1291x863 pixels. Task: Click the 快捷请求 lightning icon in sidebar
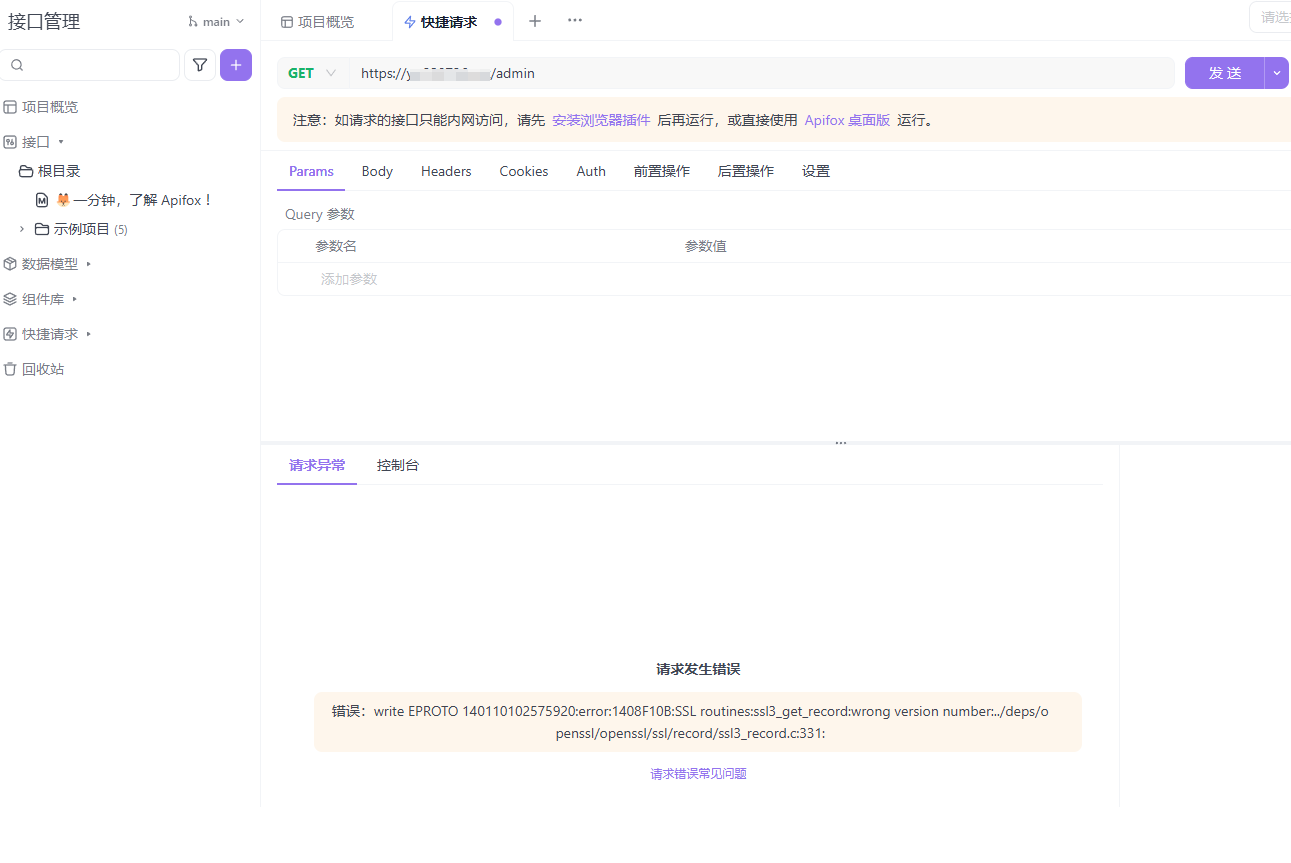(10, 334)
